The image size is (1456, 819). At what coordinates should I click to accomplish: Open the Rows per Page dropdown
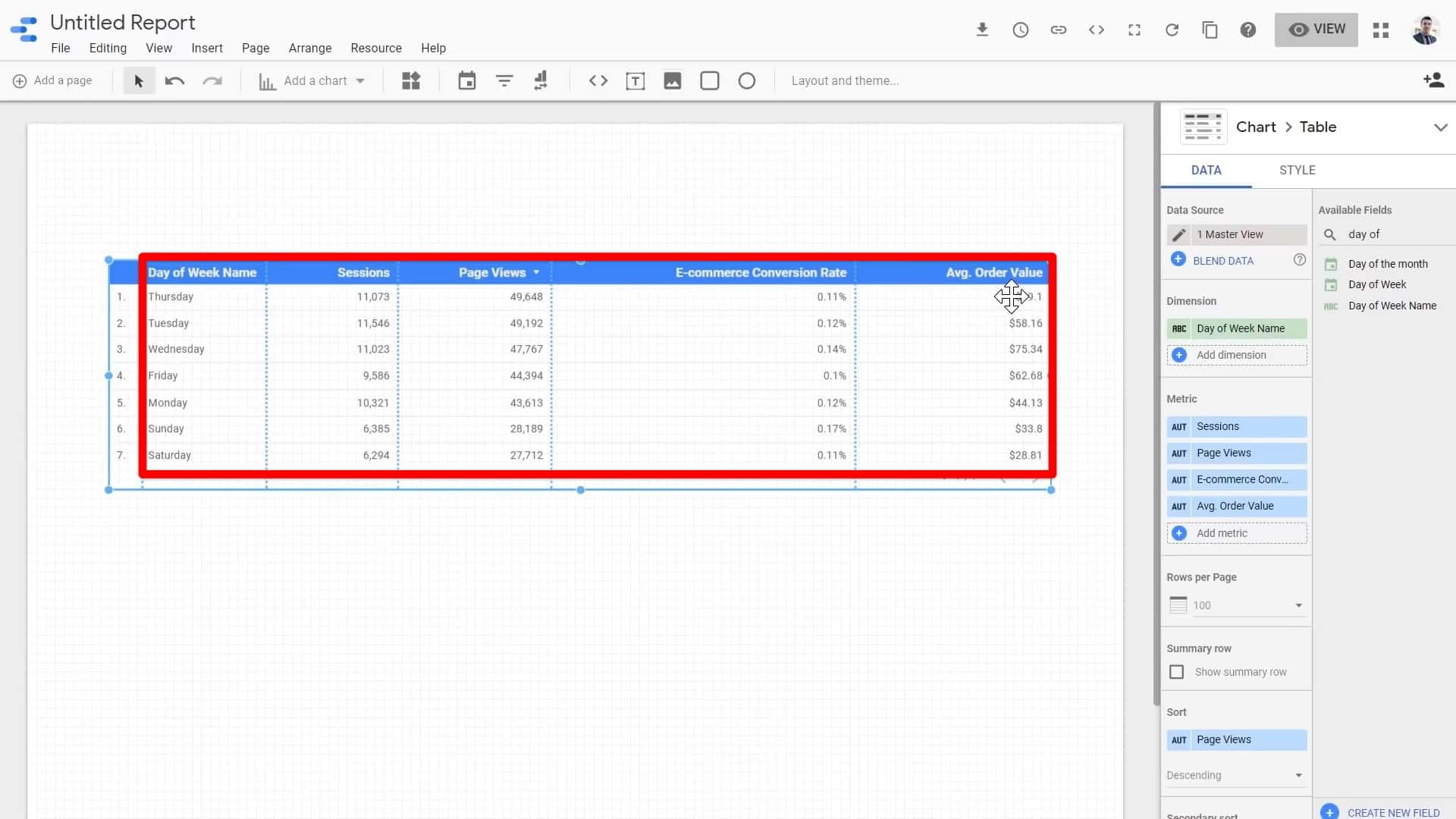coord(1299,605)
